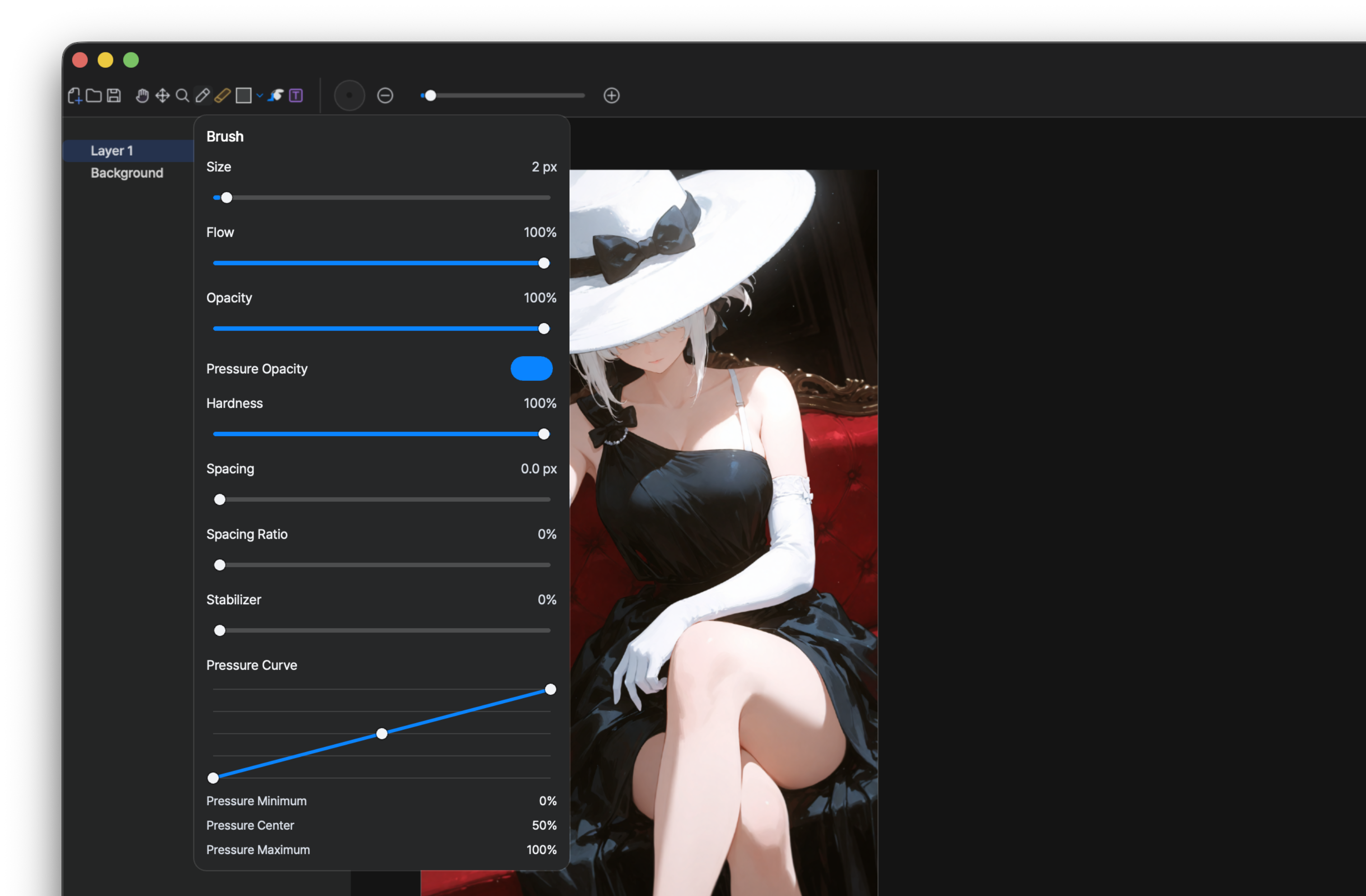Save the document with the floppy disk icon
1366x896 pixels.
(x=114, y=95)
